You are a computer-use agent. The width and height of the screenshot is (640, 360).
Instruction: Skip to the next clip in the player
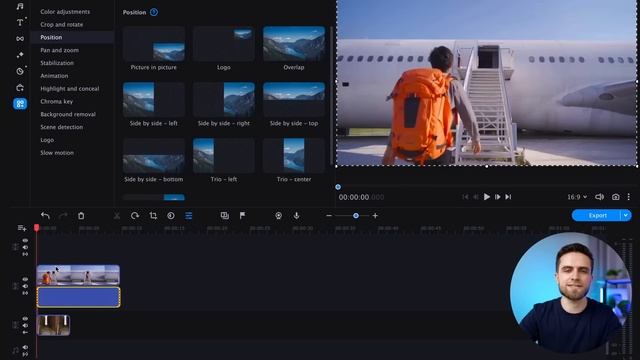click(x=508, y=197)
